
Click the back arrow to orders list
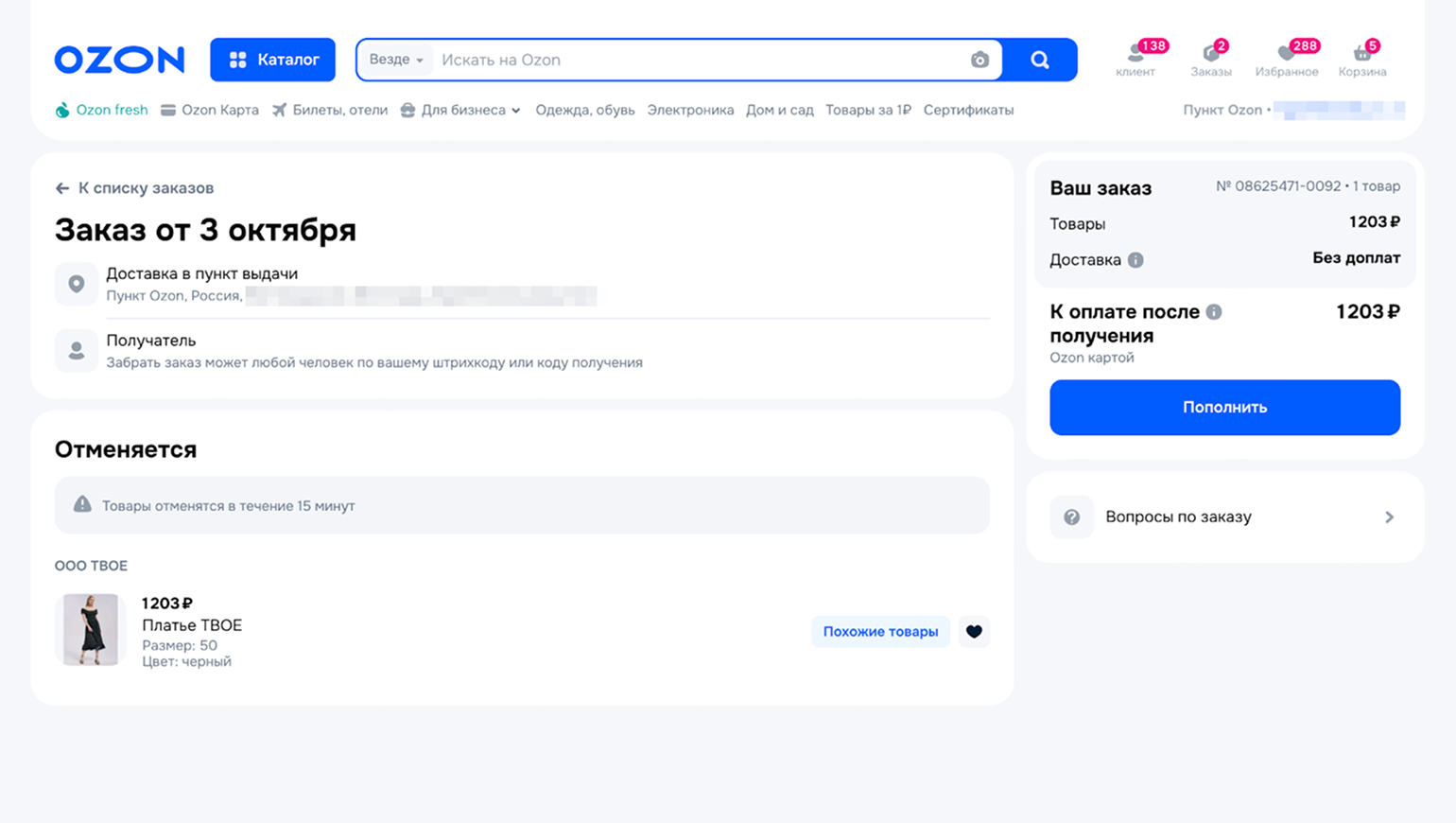62,188
